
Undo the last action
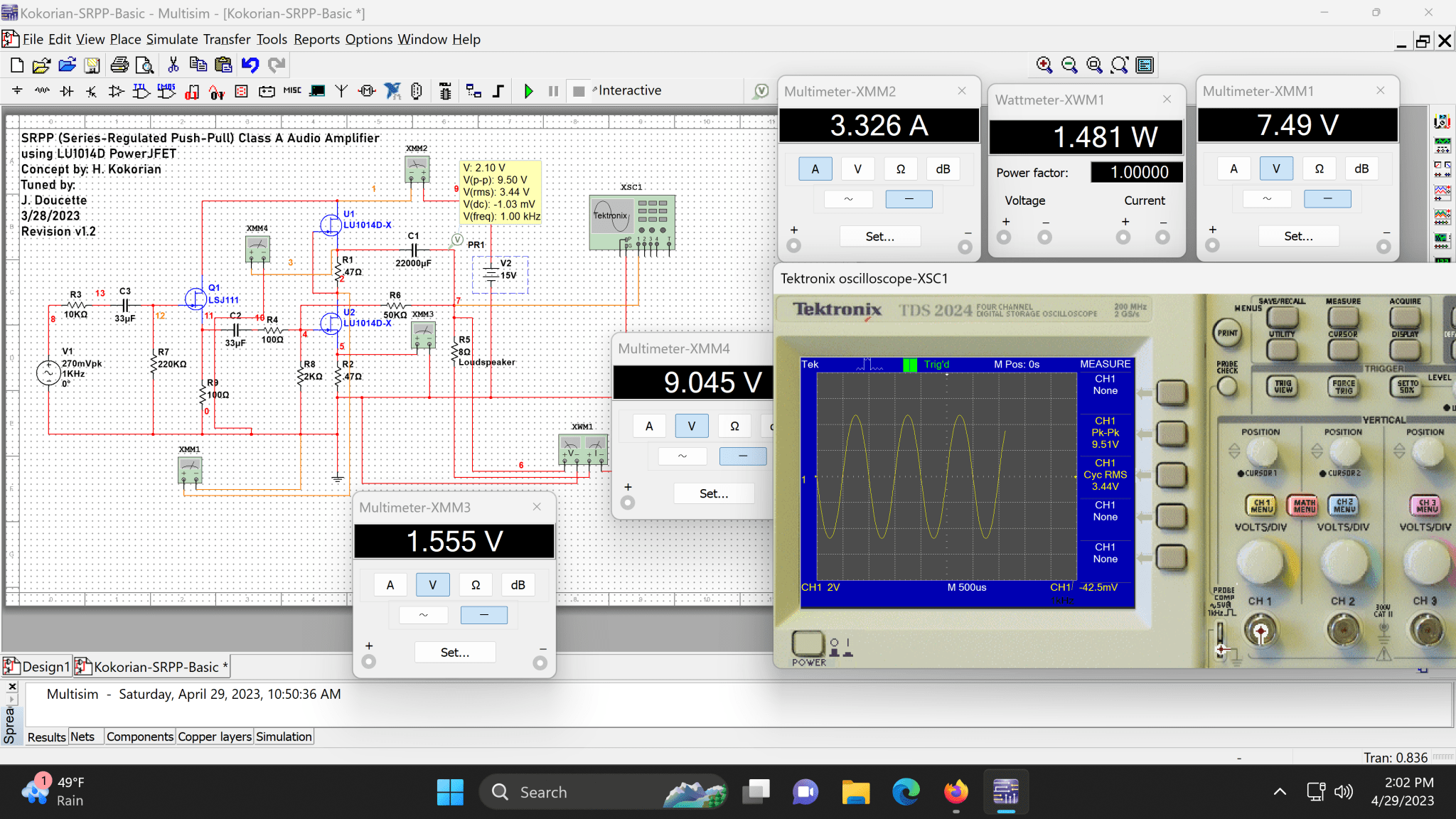pos(250,65)
